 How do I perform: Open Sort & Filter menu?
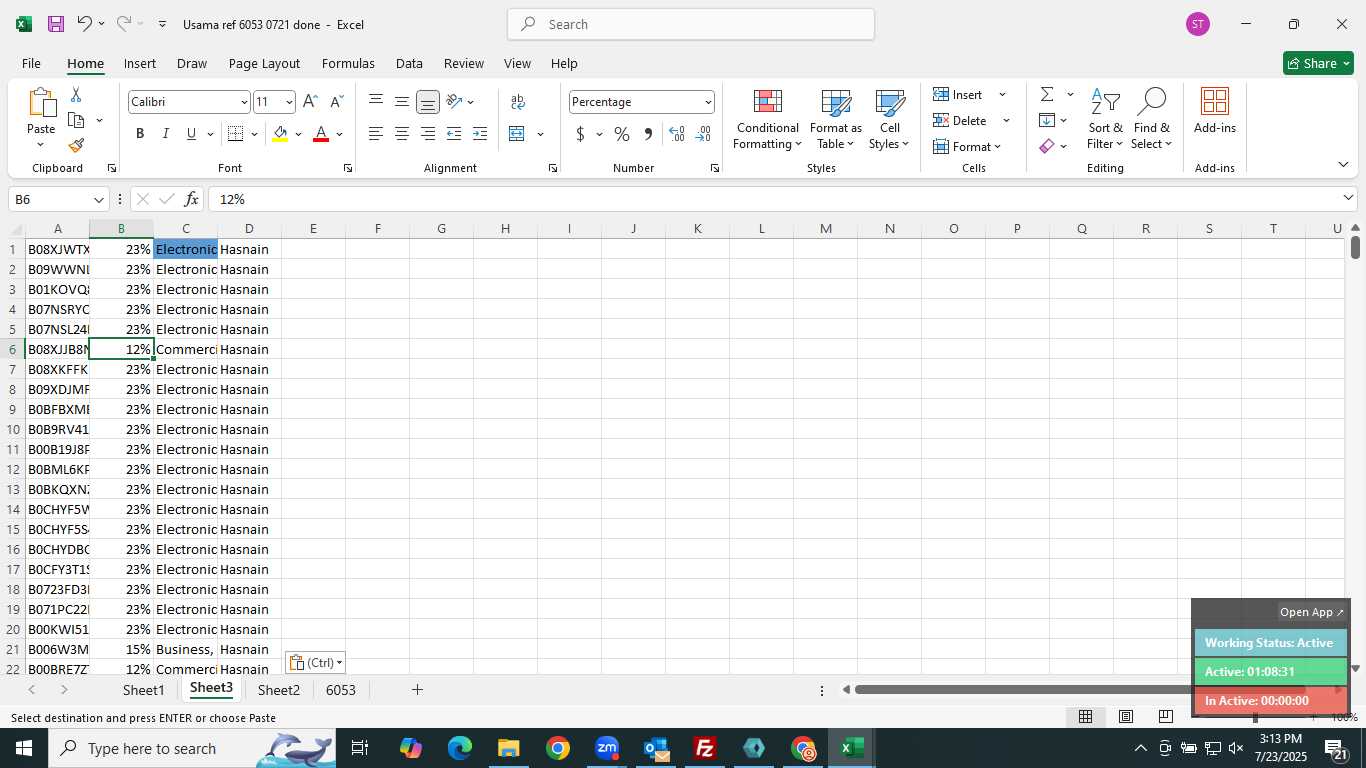pos(1105,120)
